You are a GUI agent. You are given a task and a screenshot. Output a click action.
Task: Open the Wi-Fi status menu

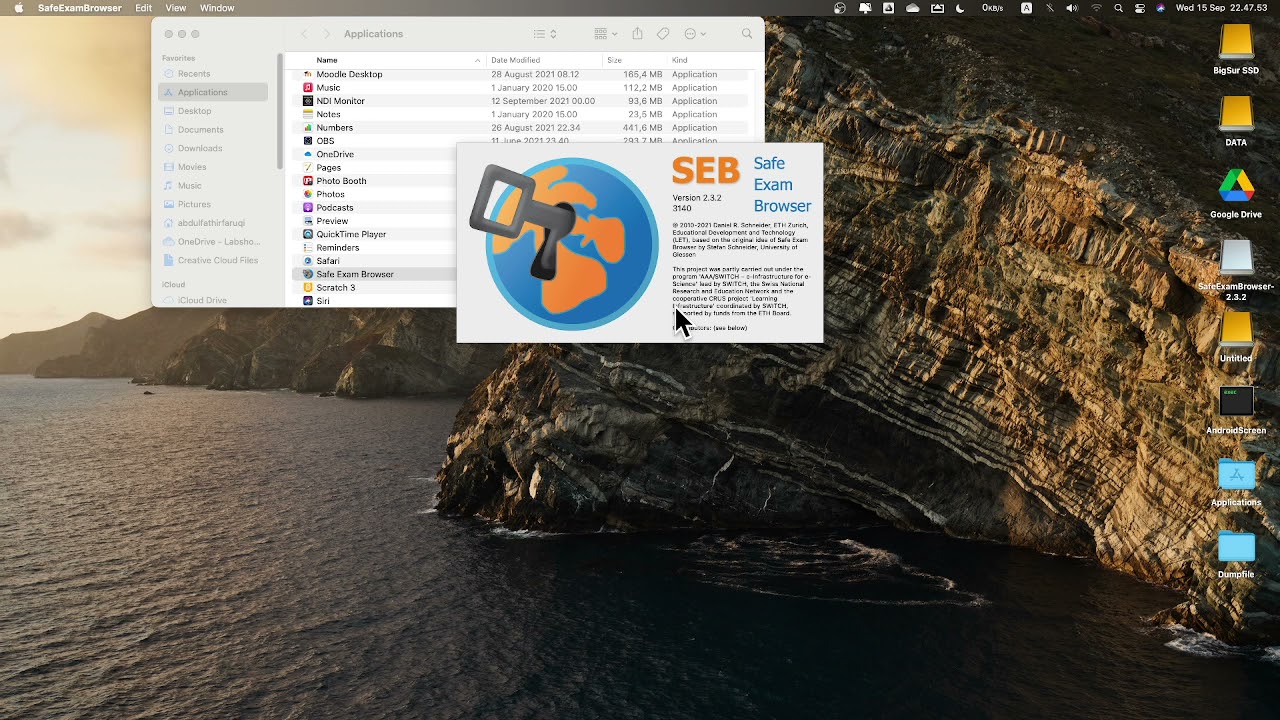(x=1096, y=8)
